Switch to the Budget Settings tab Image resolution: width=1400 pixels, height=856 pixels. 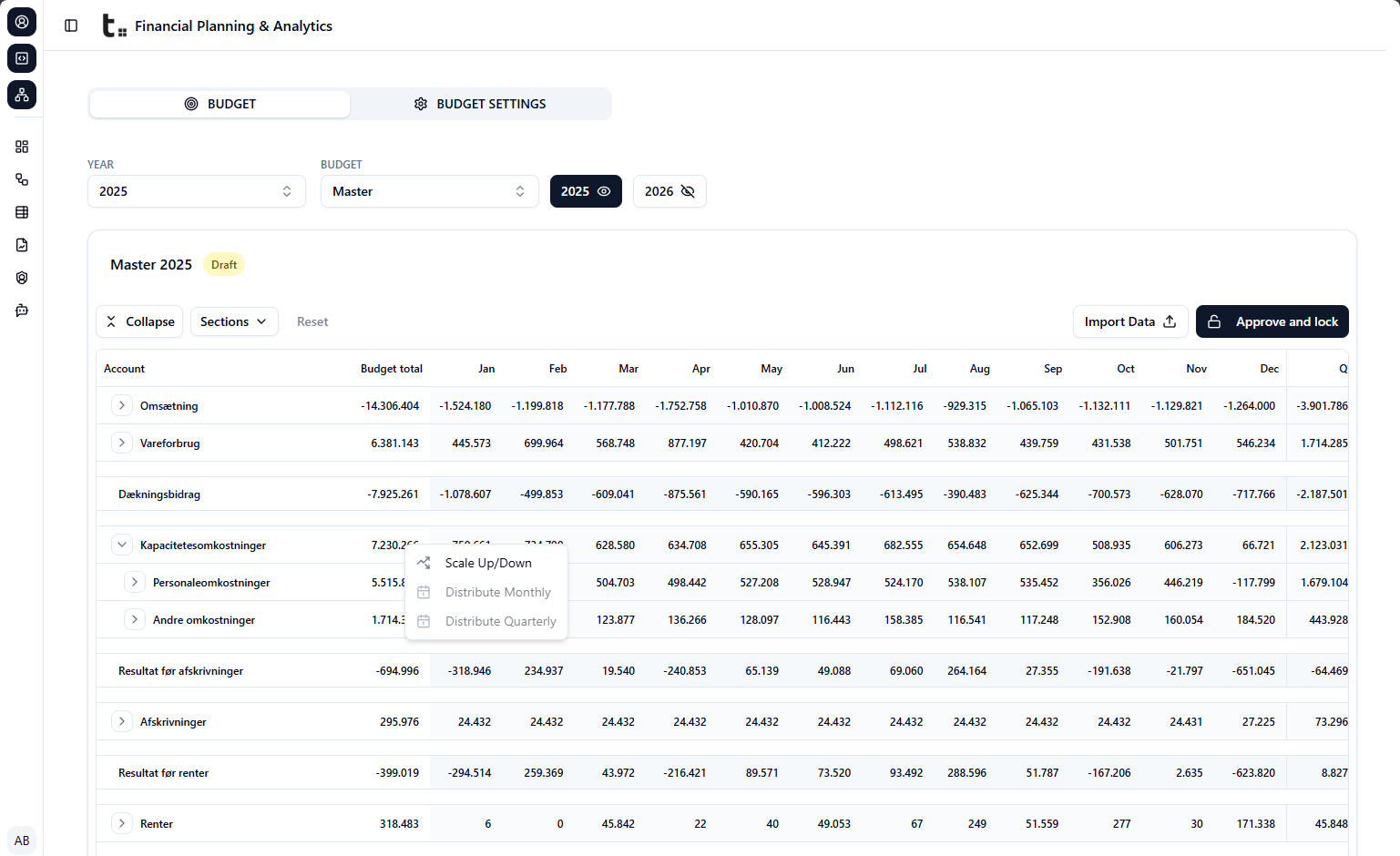480,104
